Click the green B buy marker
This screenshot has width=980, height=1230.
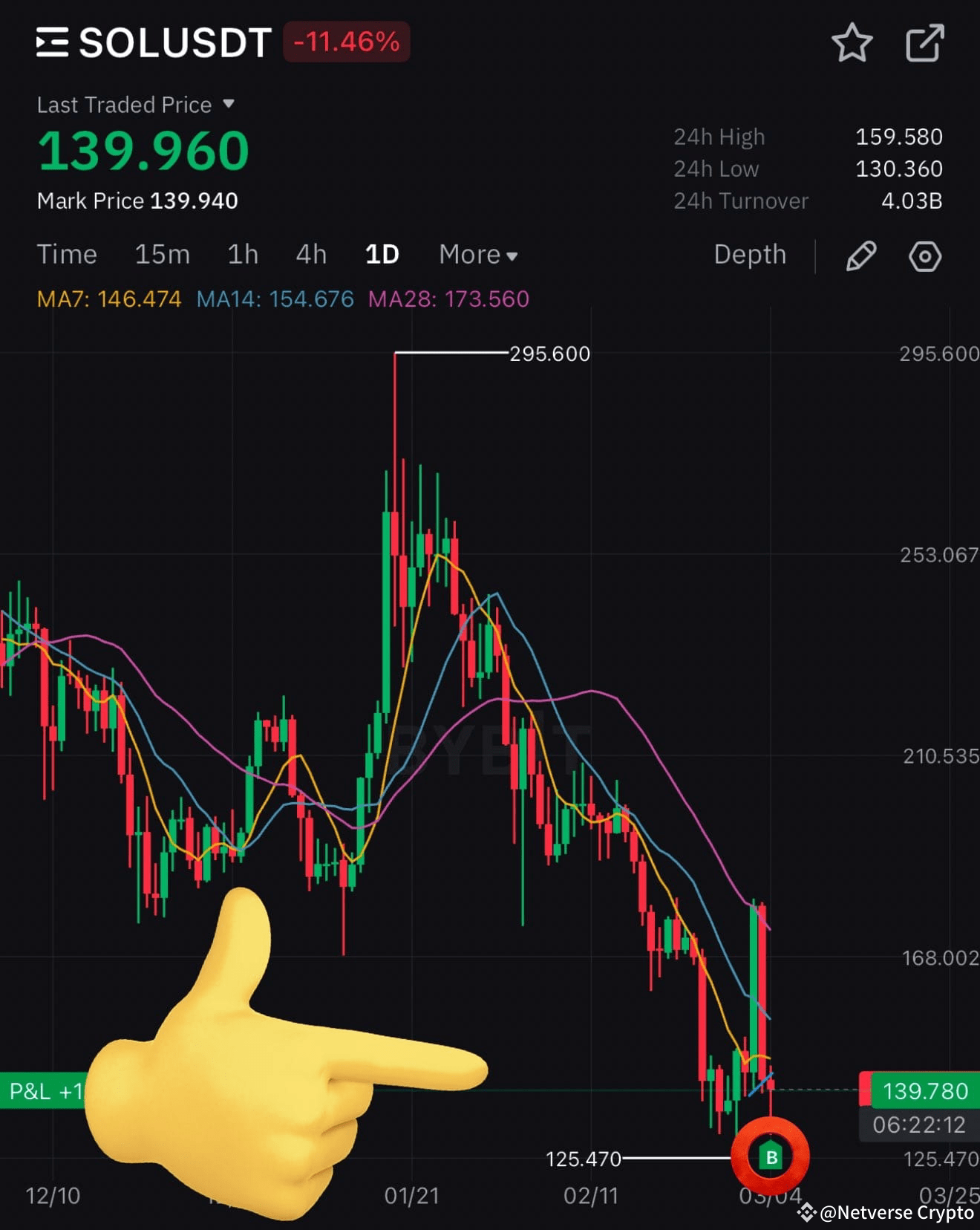click(x=771, y=1156)
